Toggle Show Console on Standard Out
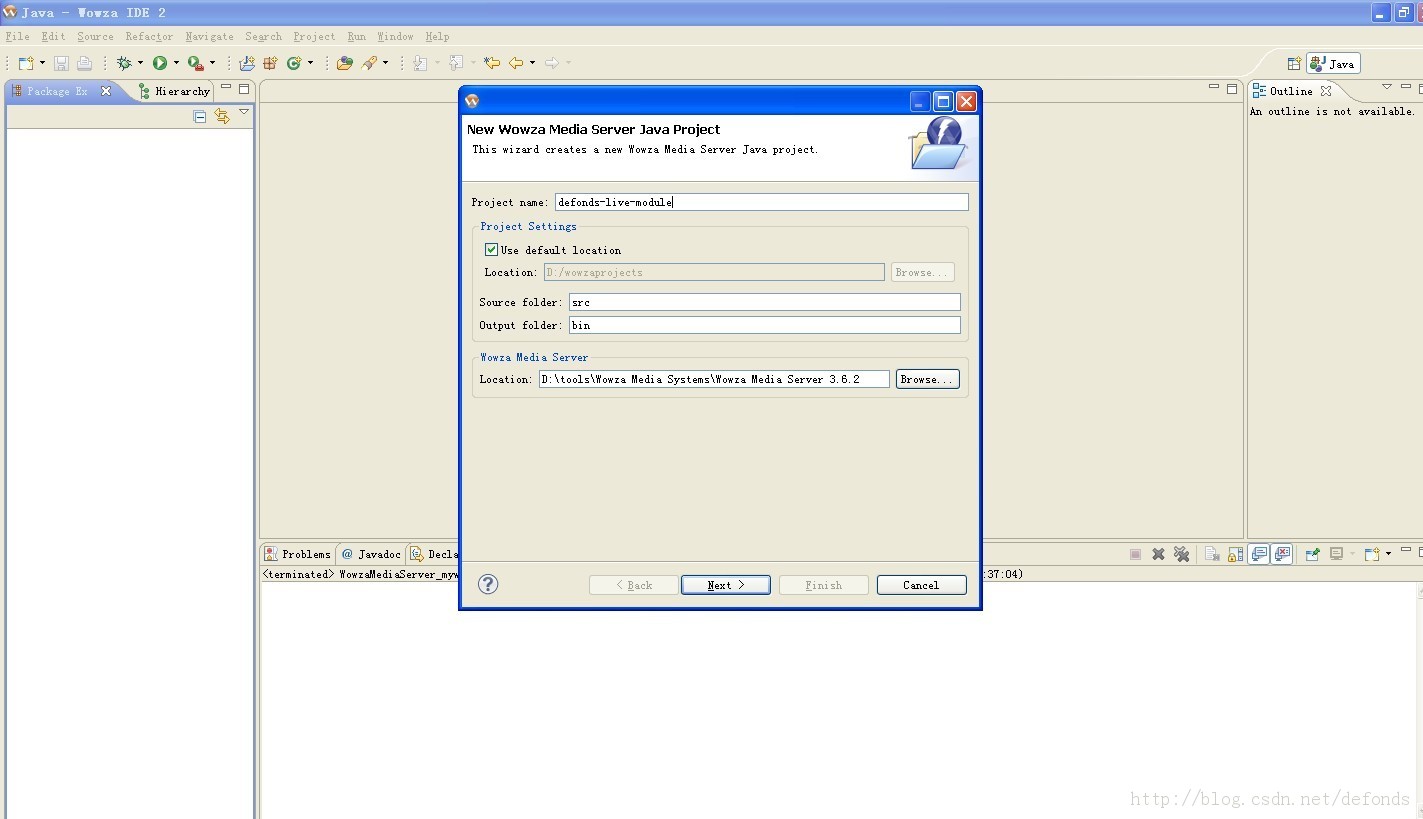This screenshot has height=819, width=1423. tap(1259, 554)
